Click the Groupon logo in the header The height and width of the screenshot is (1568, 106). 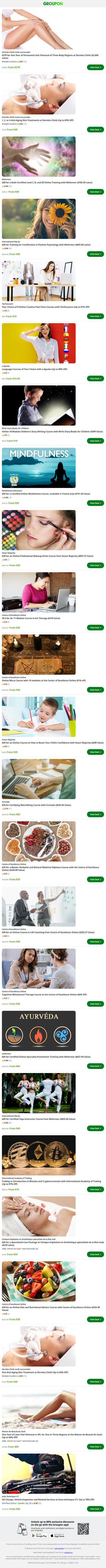click(53, 4)
